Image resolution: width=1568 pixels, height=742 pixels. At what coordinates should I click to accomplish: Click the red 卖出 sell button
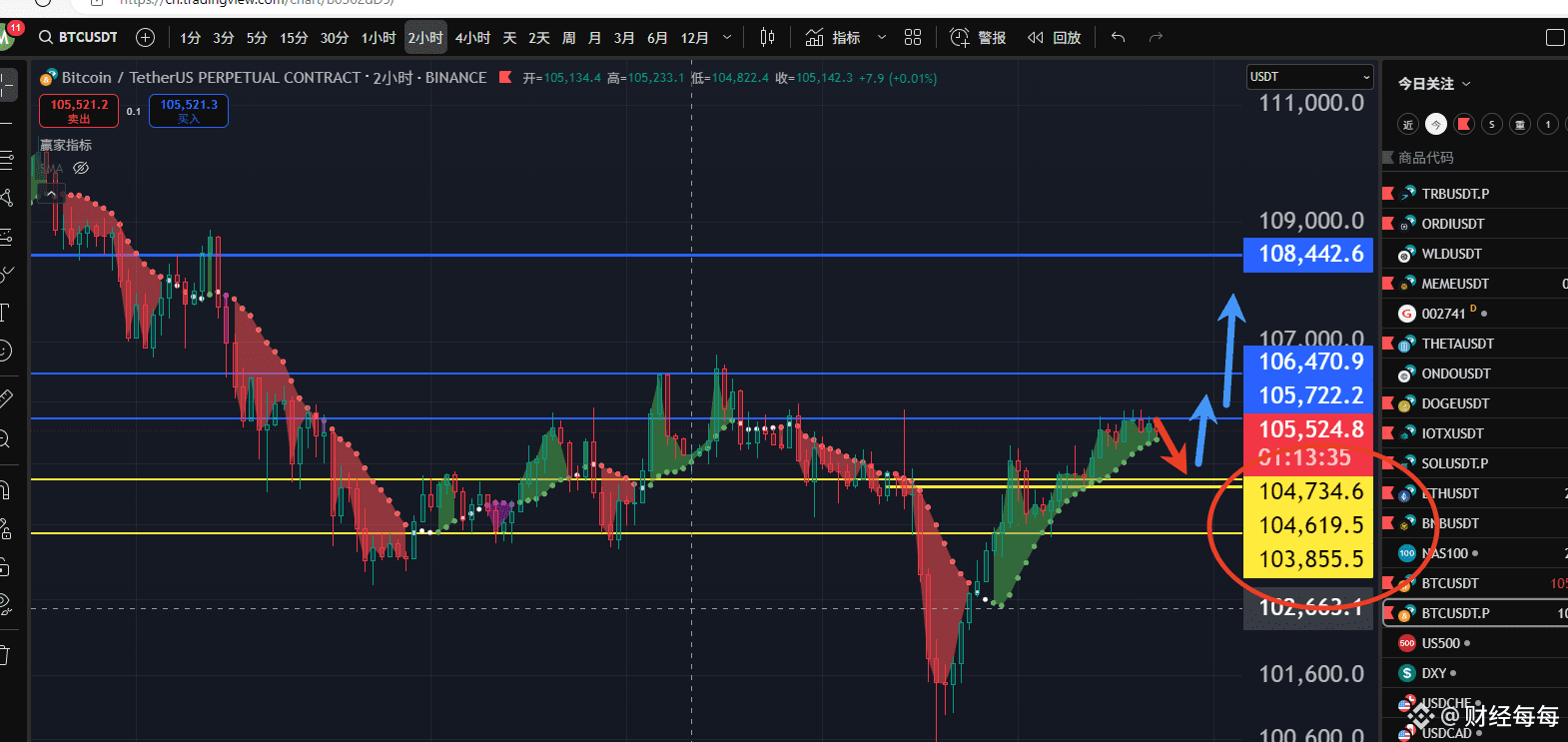point(79,110)
